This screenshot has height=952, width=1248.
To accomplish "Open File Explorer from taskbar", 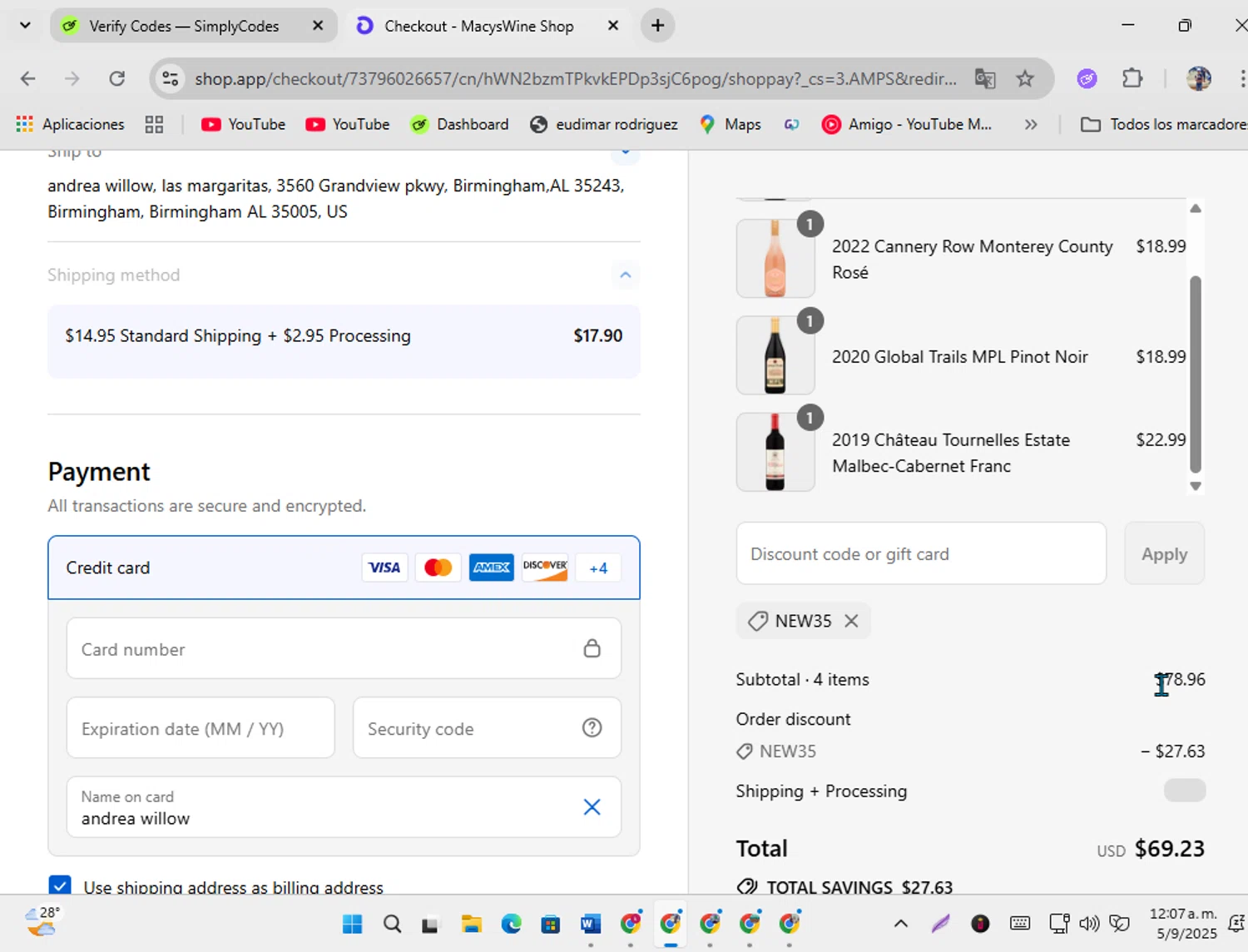I will pyautogui.click(x=472, y=924).
